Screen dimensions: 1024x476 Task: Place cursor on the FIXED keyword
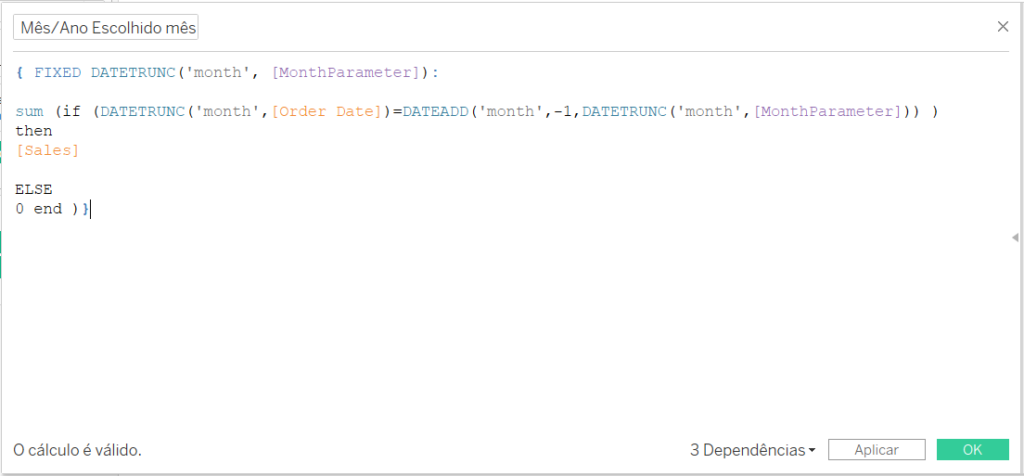(57, 72)
